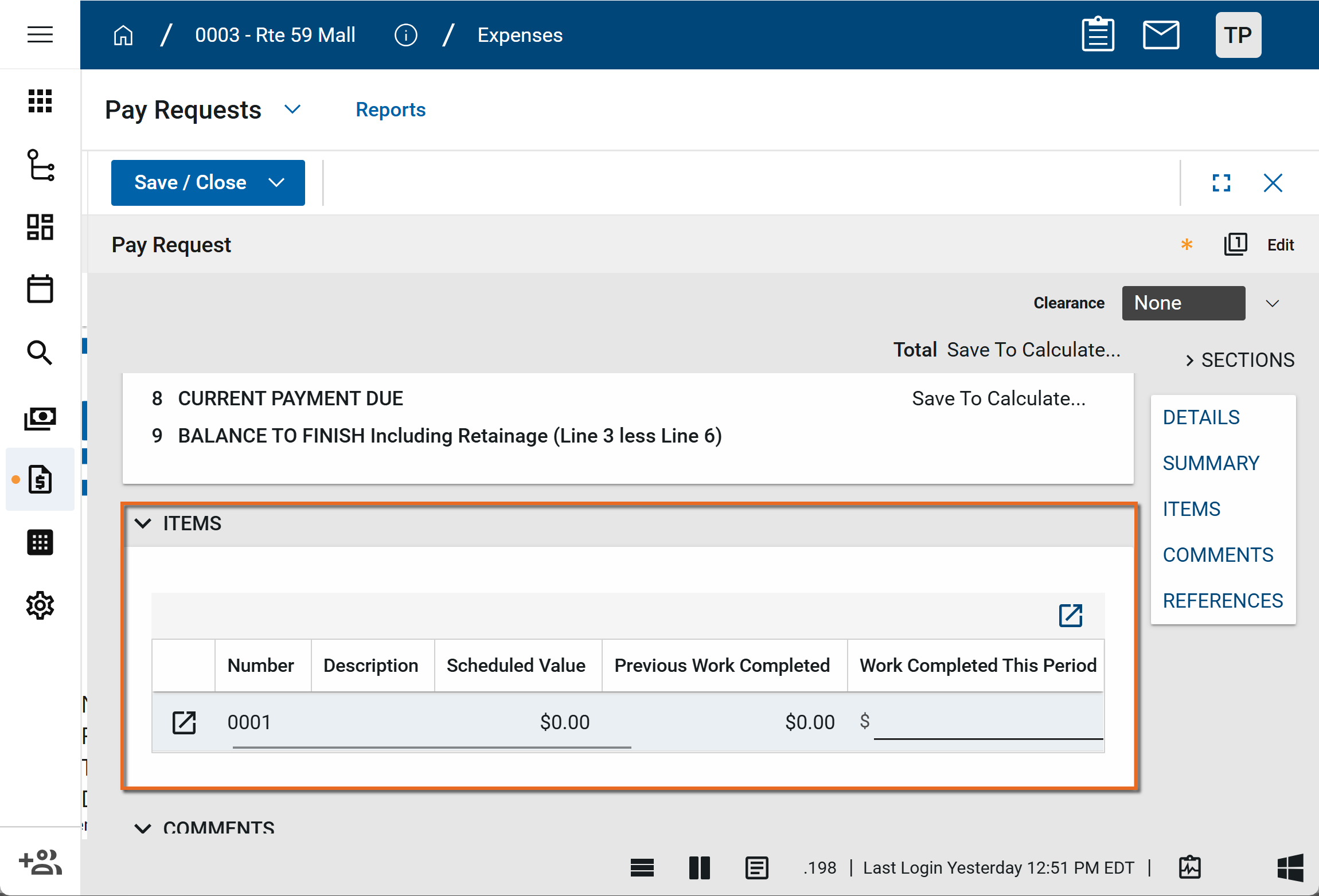Expand Save / Close dropdown arrow
1319x896 pixels.
point(276,182)
